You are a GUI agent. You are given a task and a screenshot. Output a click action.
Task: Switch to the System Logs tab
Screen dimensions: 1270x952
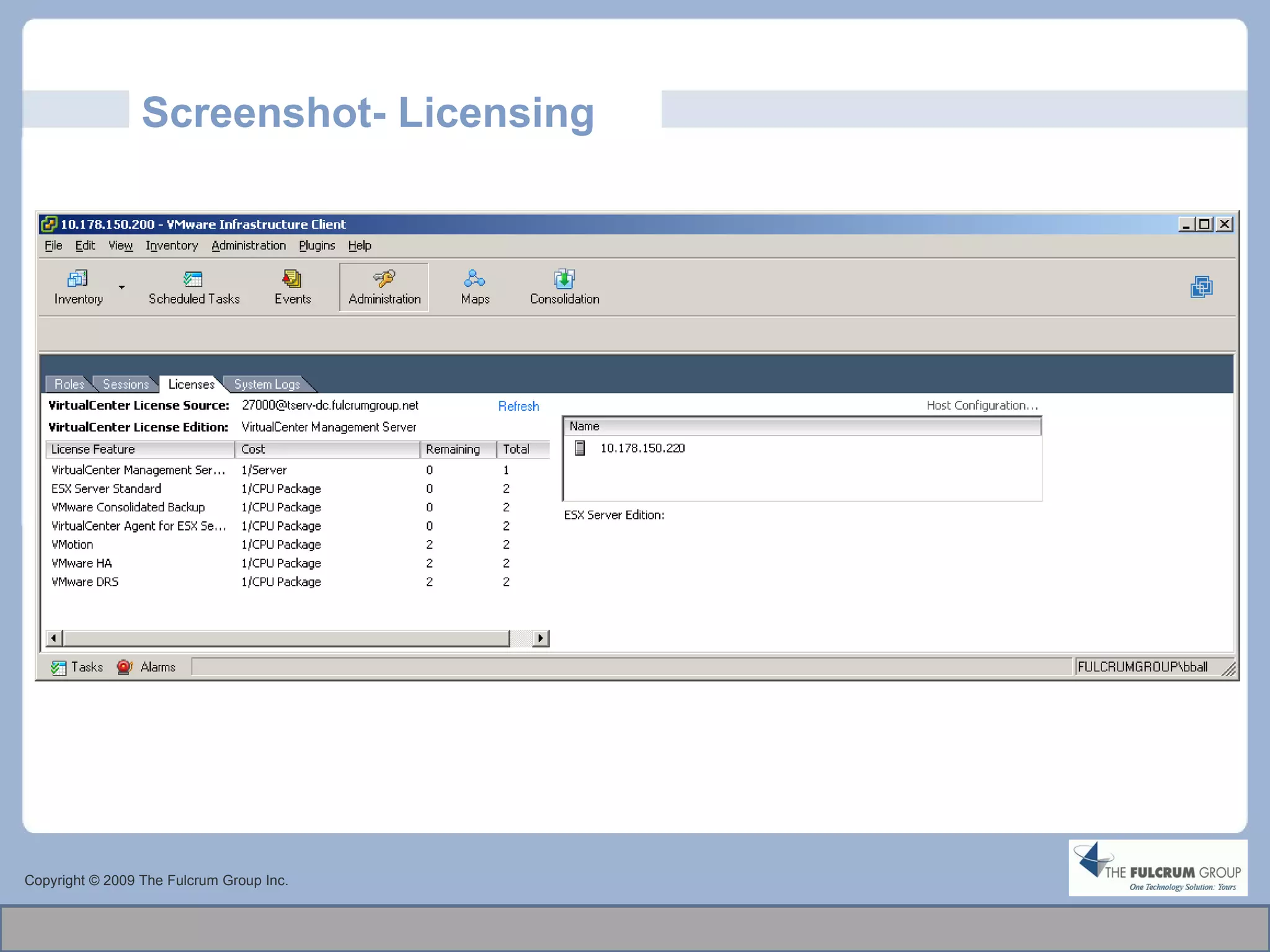click(267, 384)
